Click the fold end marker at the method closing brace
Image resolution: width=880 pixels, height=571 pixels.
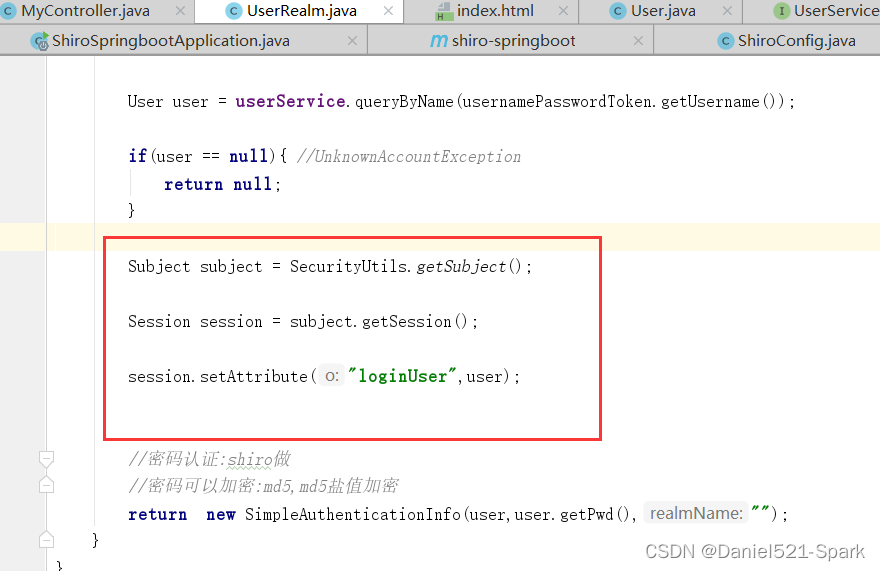[47, 540]
